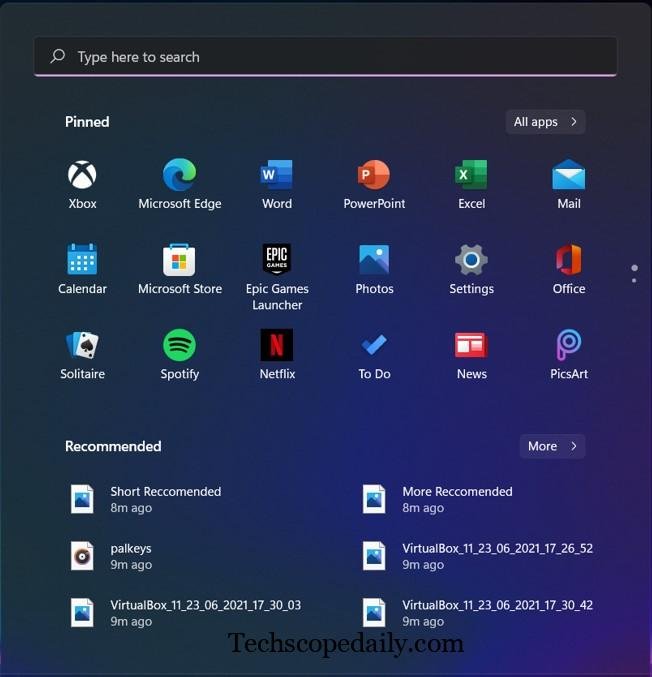This screenshot has width=652, height=677.
Task: Open the News app
Action: click(x=472, y=355)
